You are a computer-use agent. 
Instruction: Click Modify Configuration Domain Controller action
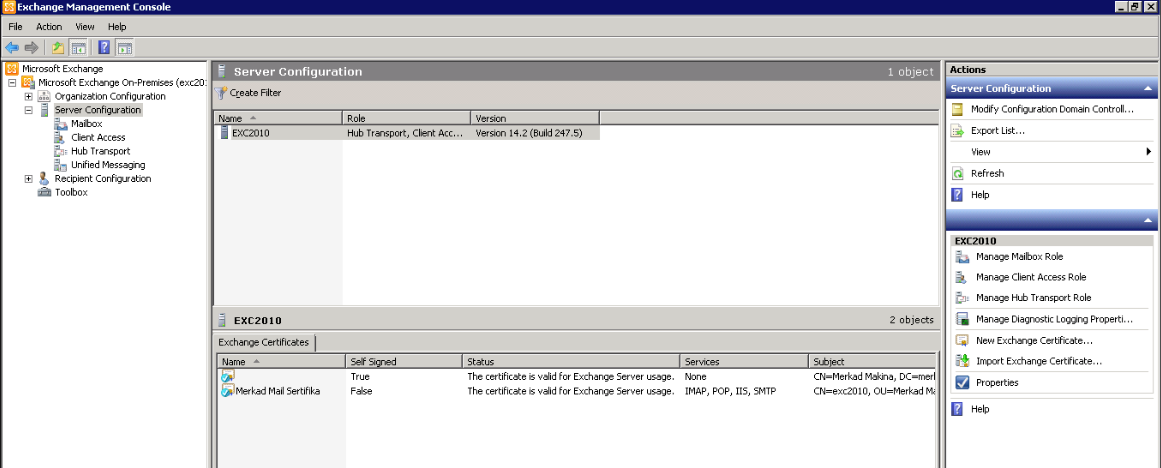(x=1051, y=109)
